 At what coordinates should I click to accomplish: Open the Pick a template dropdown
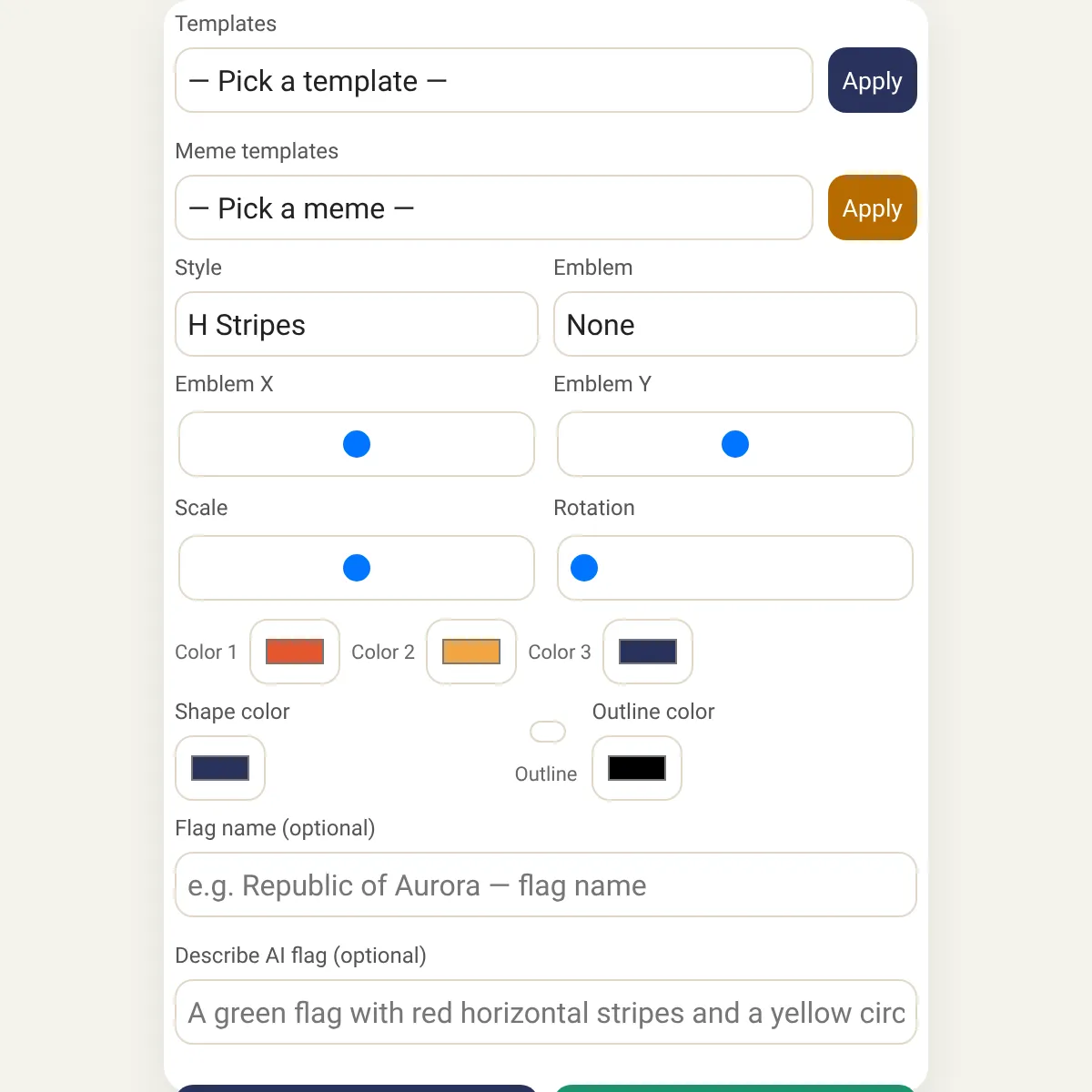493,80
